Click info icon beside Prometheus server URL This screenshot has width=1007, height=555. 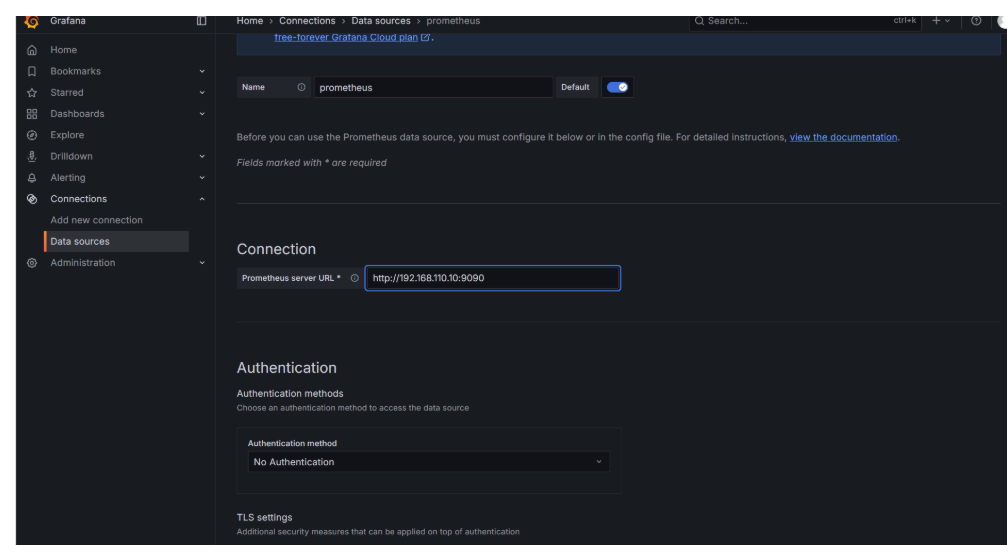(x=355, y=278)
